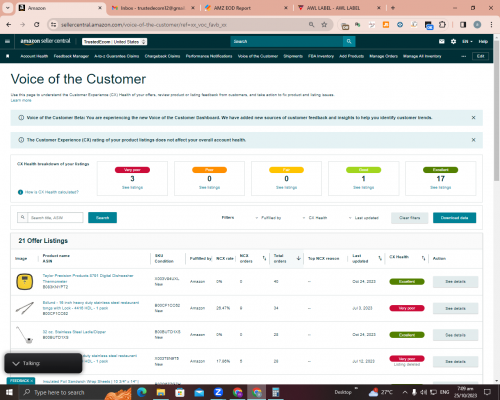Dismiss the CX rating account health banner
This screenshot has height=400, width=500.
(473, 140)
